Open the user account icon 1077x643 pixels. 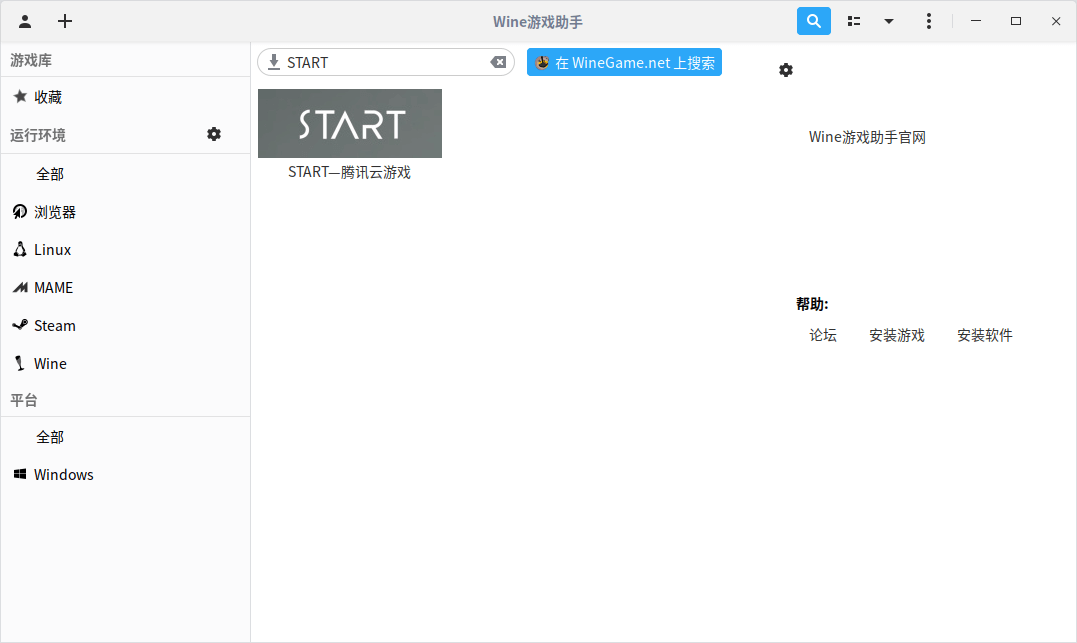[x=25, y=21]
